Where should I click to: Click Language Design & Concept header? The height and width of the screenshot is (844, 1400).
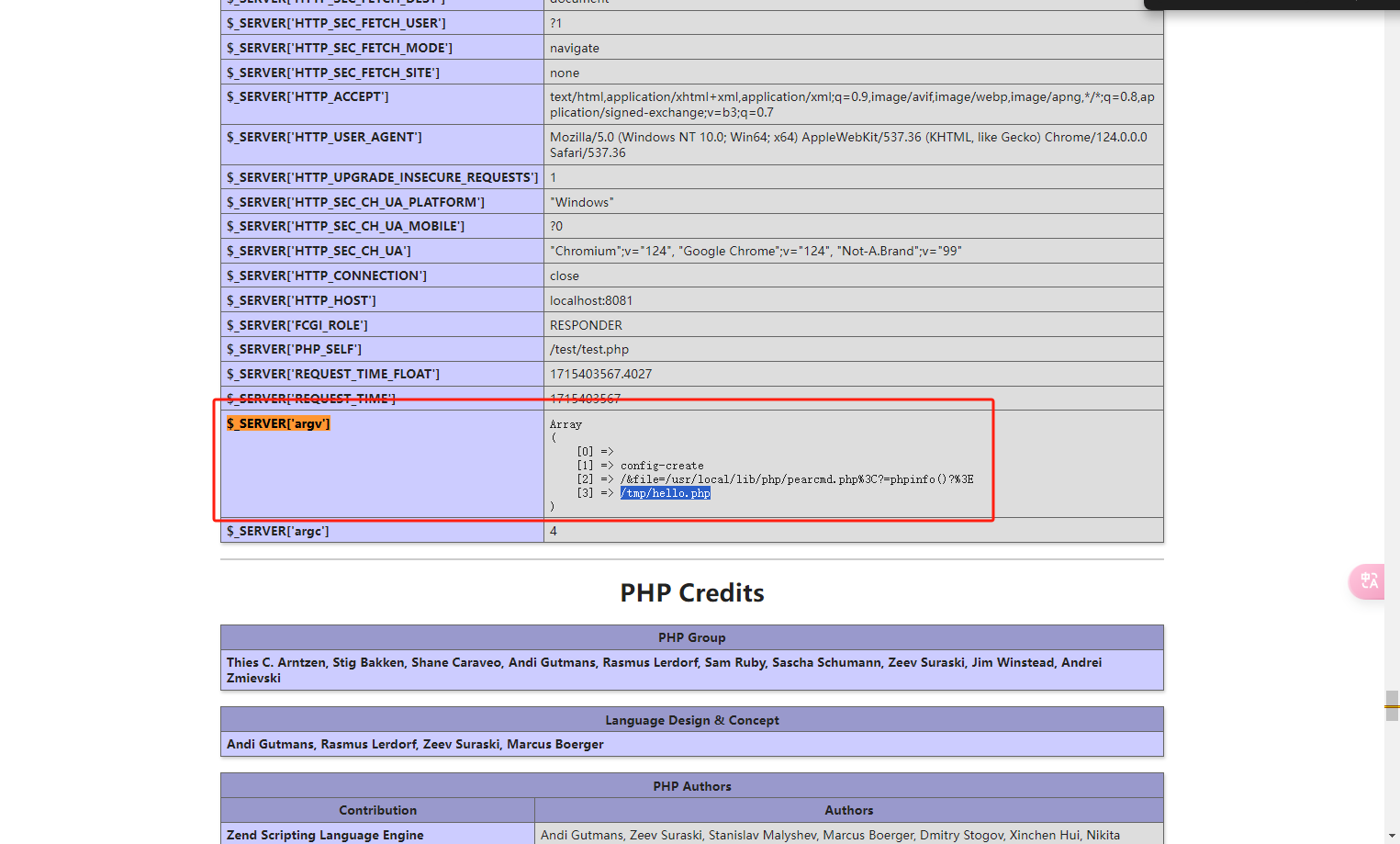[692, 720]
